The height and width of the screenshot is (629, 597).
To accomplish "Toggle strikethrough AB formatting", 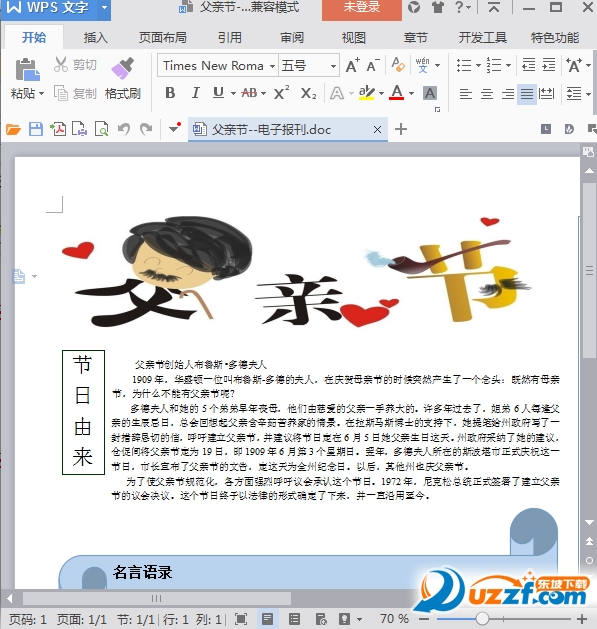I will [x=250, y=93].
